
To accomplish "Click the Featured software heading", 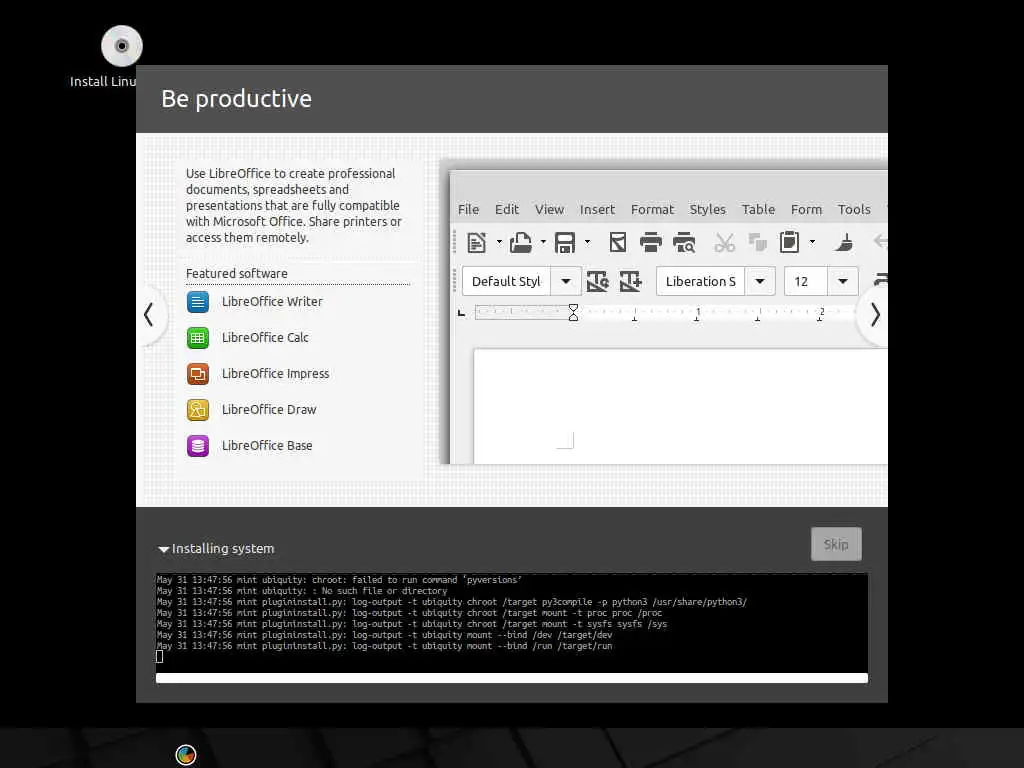I will 236,274.
